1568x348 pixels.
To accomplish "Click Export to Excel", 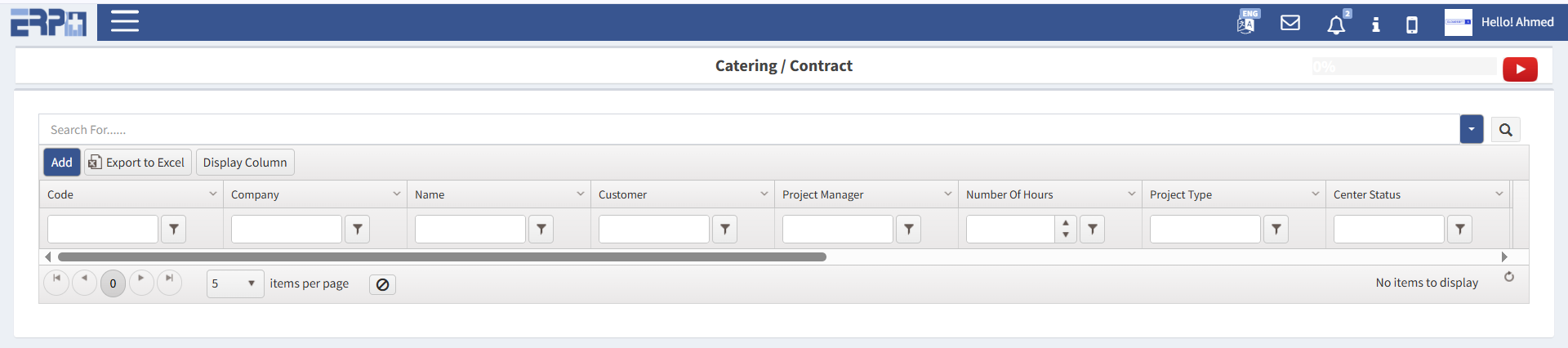I will click(138, 163).
